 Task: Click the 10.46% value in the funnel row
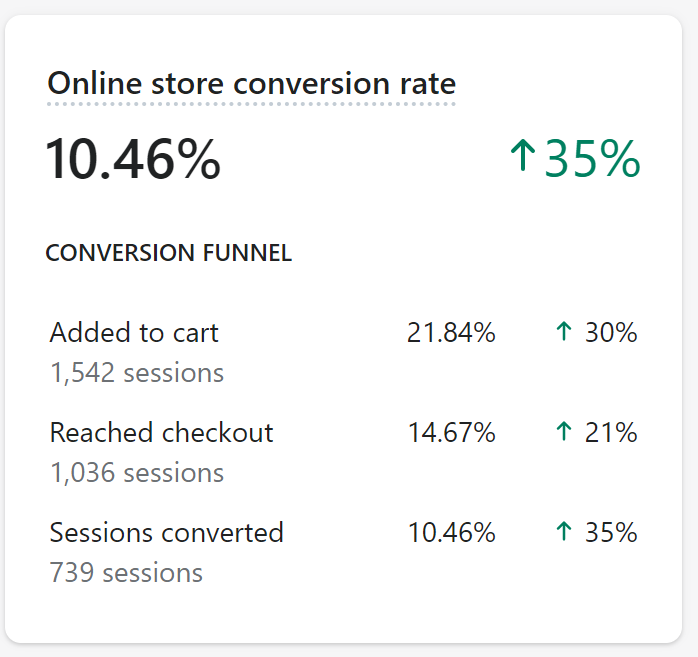(x=451, y=532)
